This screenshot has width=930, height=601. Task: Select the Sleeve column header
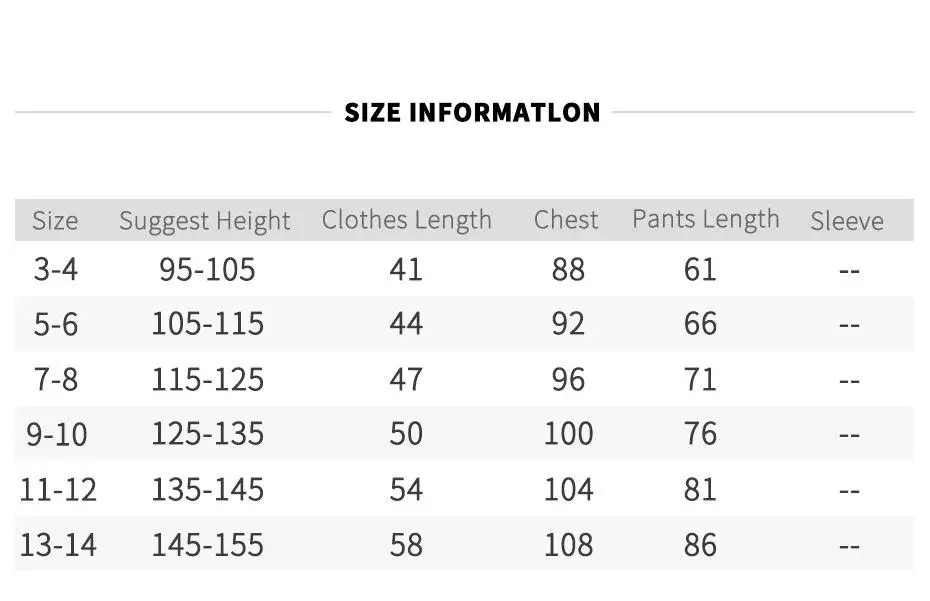[847, 221]
